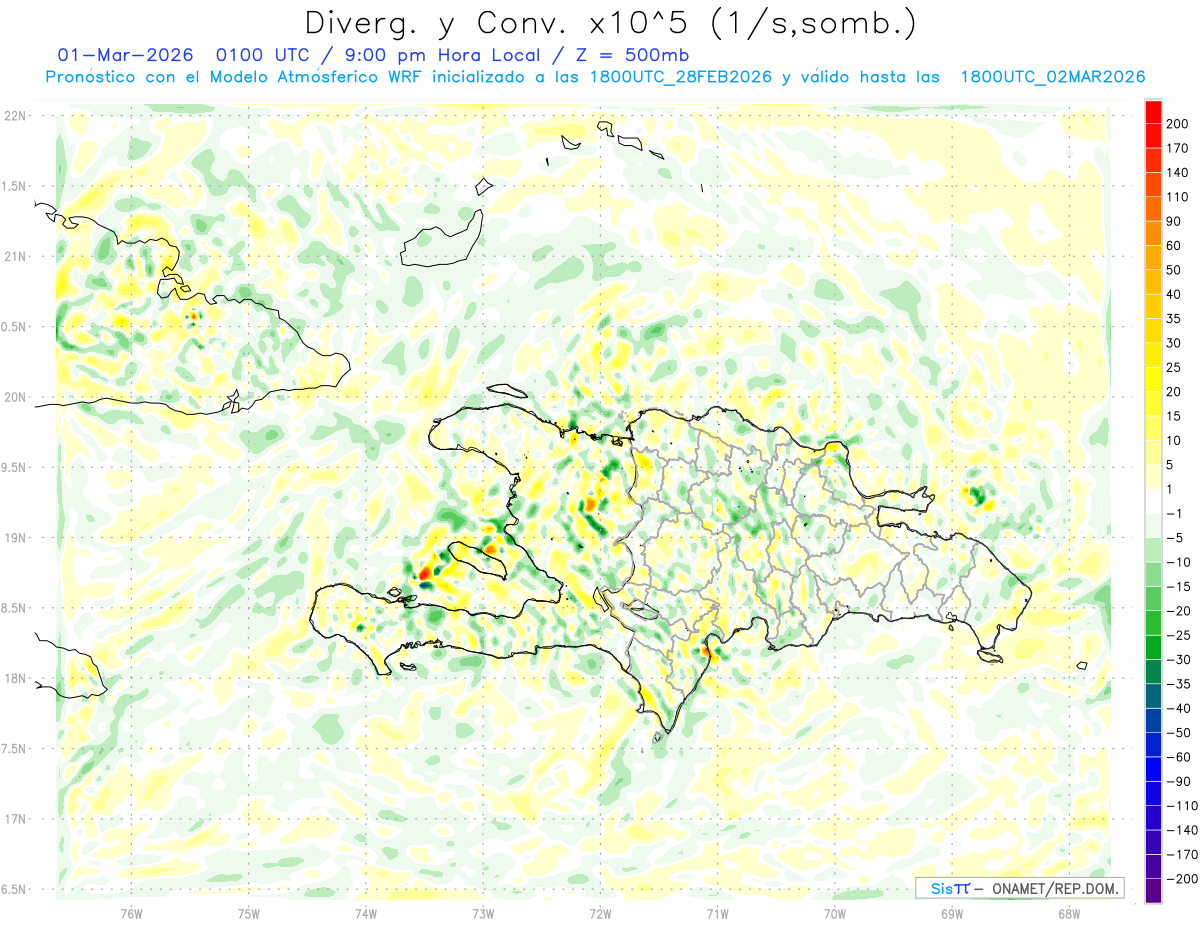Click the '70W' longitude label
This screenshot has width=1200, height=927.
click(x=835, y=913)
